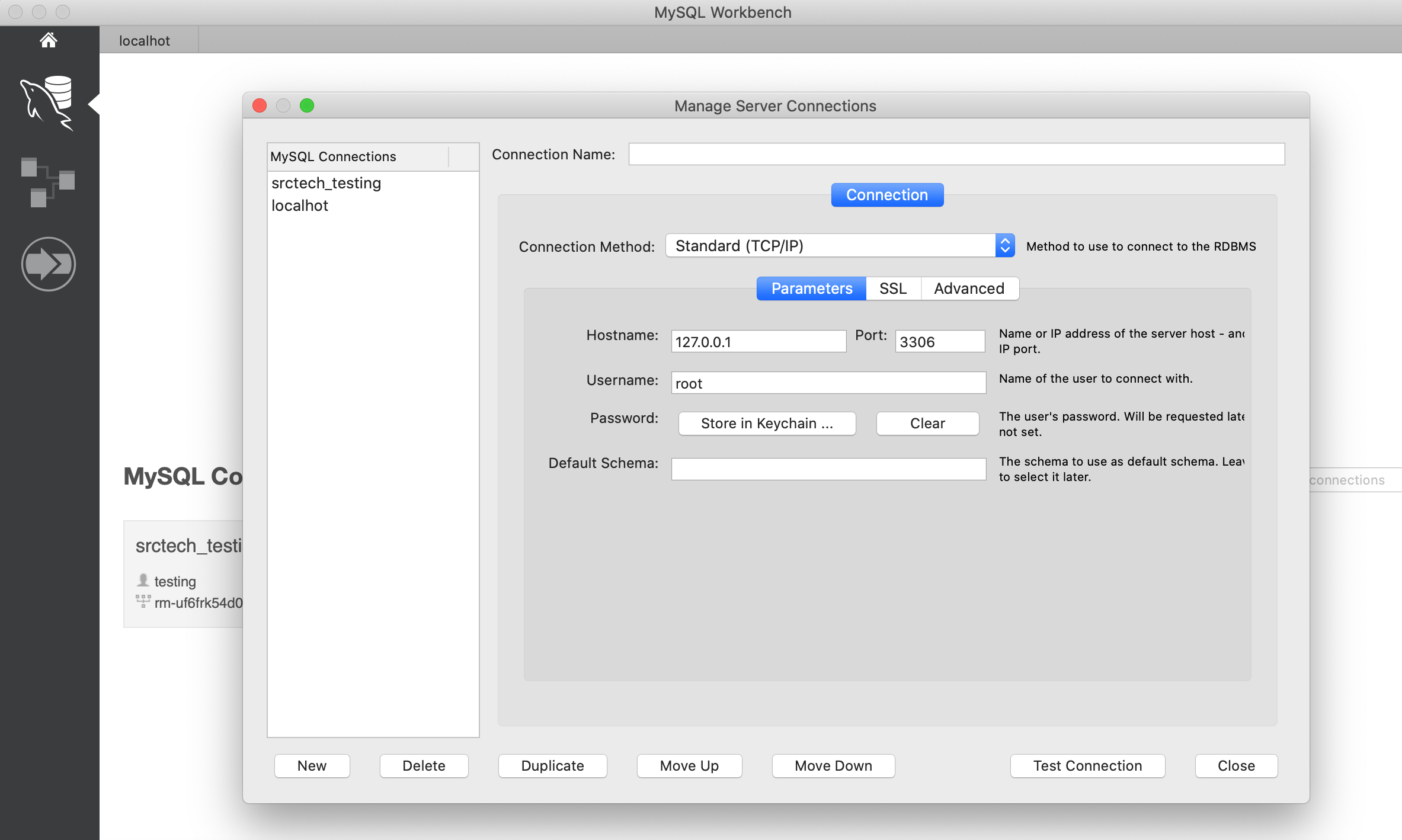Click the user icon beside testing
1402x840 pixels.
pyautogui.click(x=143, y=581)
